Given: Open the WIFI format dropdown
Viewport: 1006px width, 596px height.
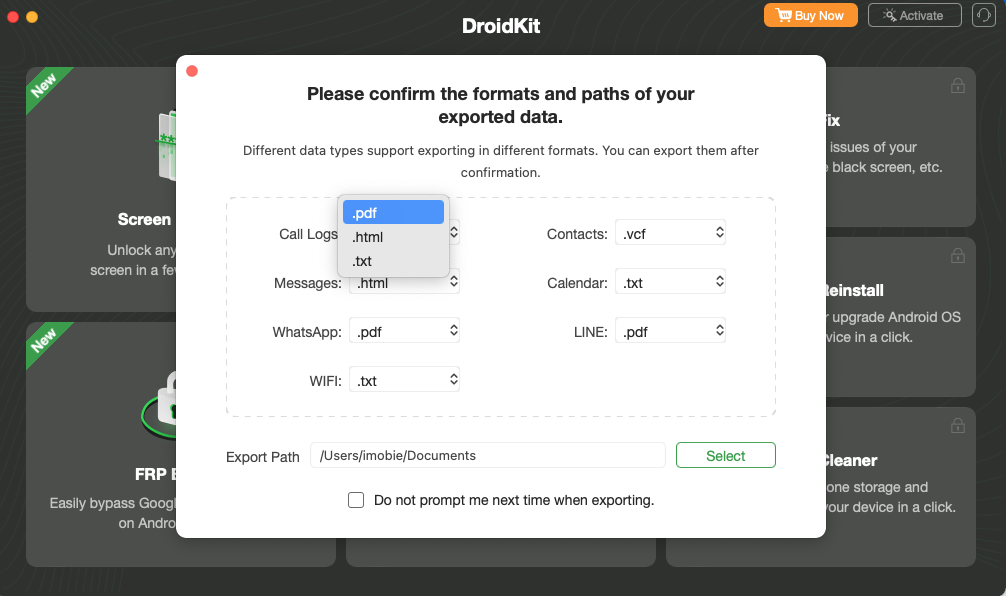Looking at the screenshot, I should (404, 379).
